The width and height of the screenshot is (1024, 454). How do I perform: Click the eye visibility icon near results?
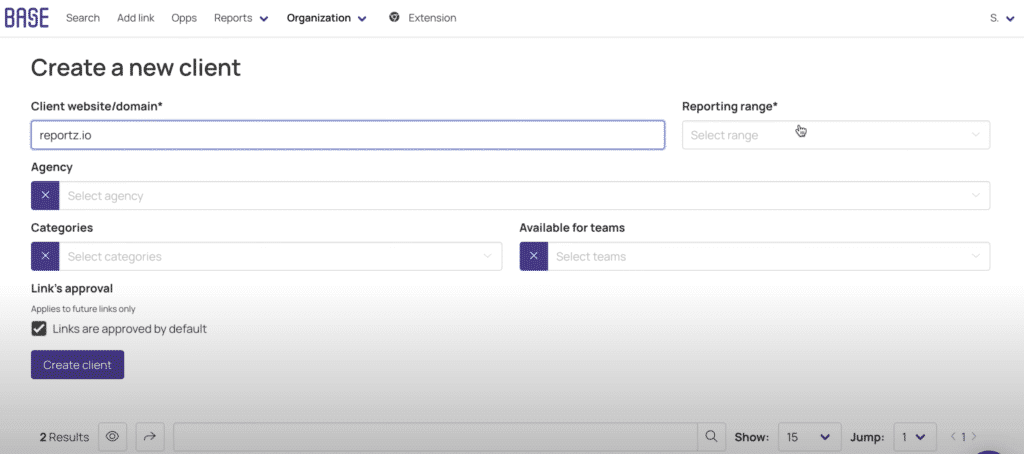pyautogui.click(x=113, y=437)
